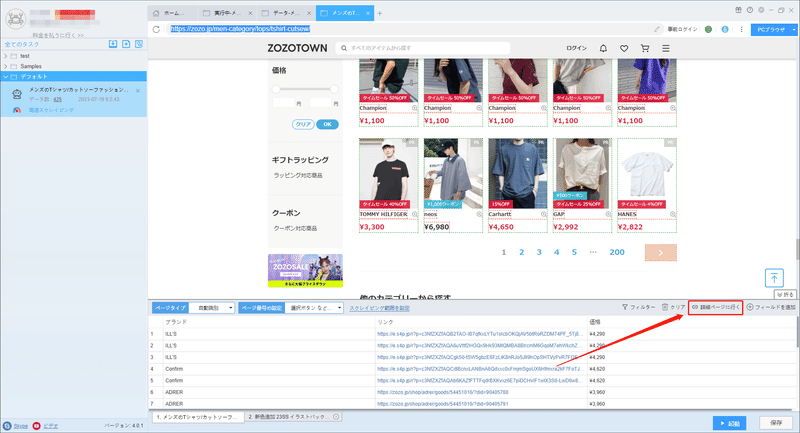Viewport: 800px width, 433px height.
Task: Select the workflow tab 2. 新色追加 23SS
Action: tap(293, 417)
